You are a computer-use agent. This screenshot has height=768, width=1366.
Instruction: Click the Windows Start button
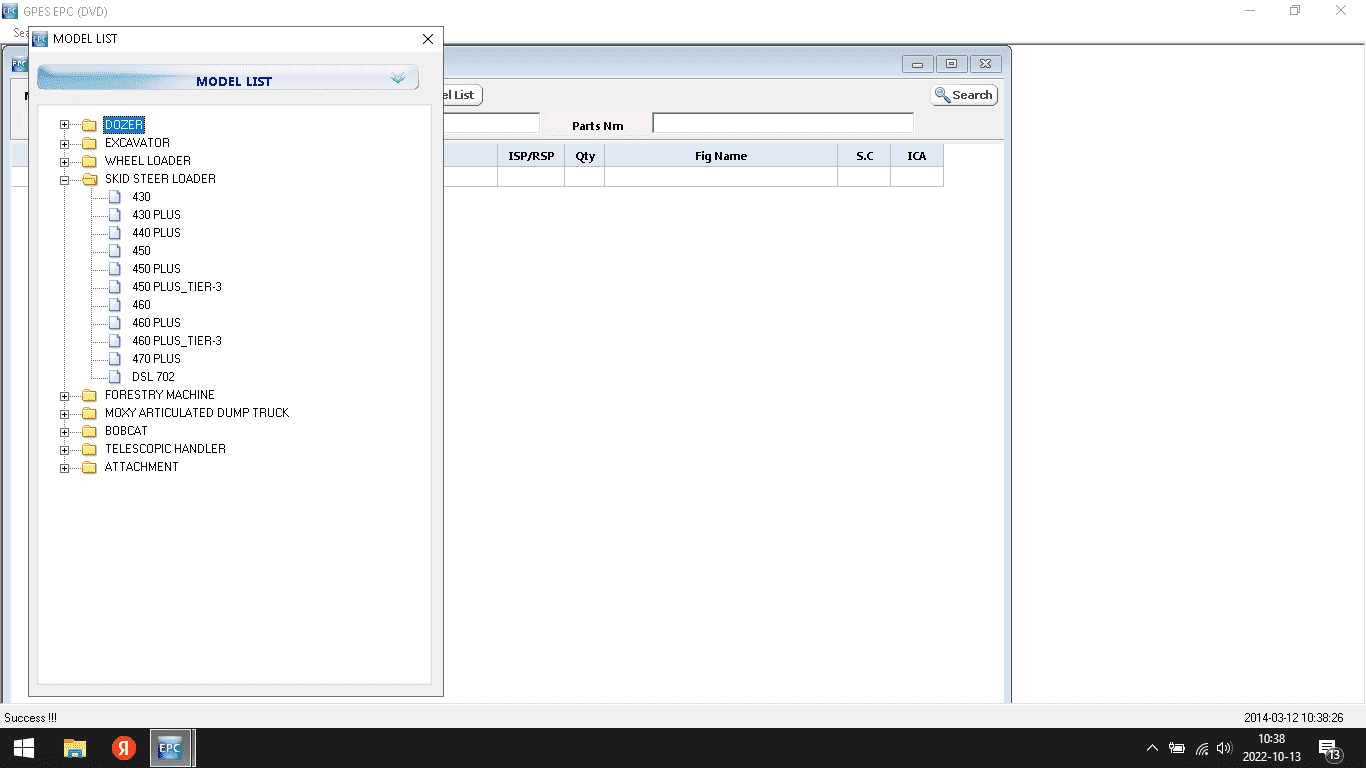(x=24, y=748)
